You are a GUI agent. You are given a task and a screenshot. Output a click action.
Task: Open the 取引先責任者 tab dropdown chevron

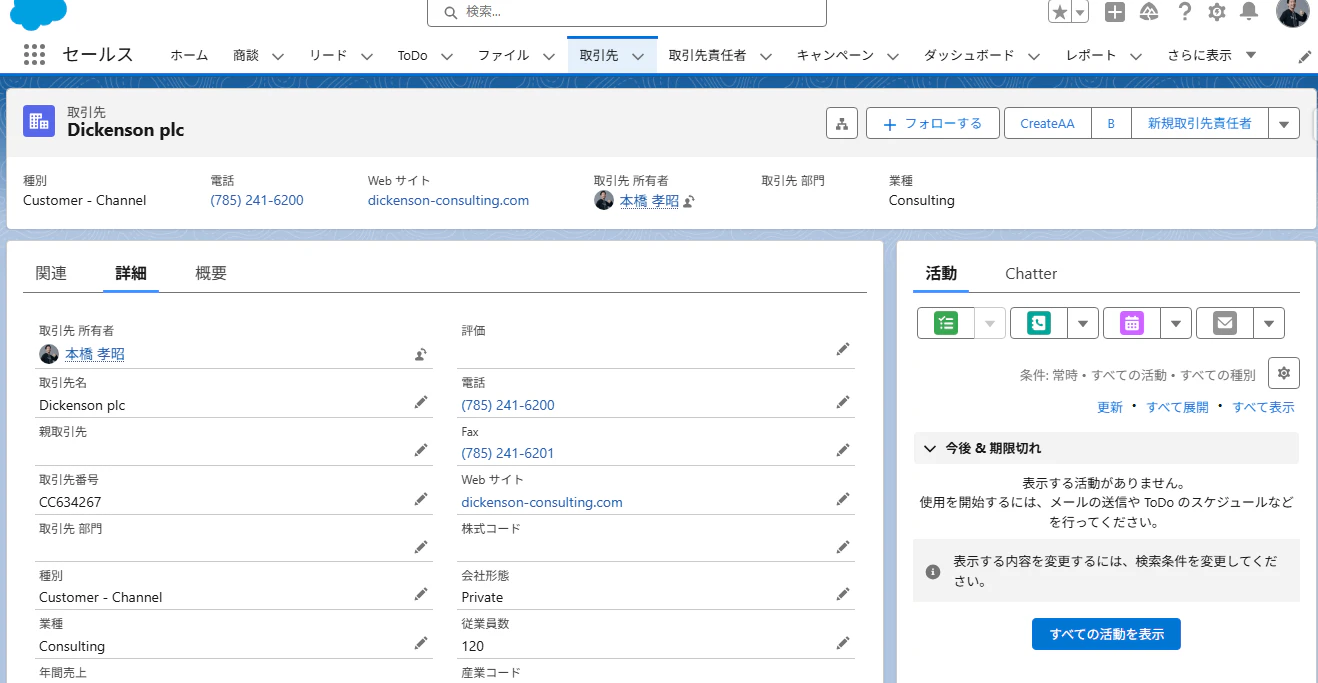(x=766, y=56)
